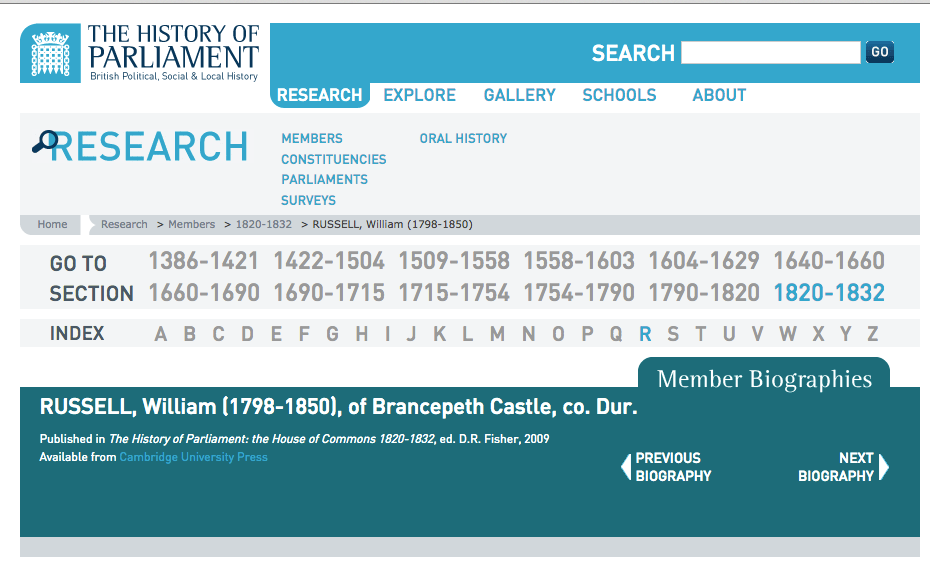Open the Constituencies link
Image resolution: width=930 pixels, height=572 pixels.
click(x=333, y=160)
